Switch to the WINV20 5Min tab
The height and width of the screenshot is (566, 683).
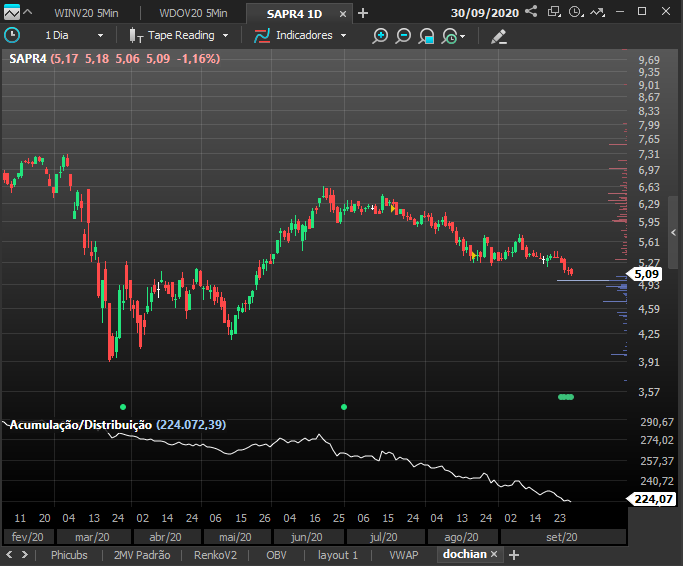click(86, 13)
